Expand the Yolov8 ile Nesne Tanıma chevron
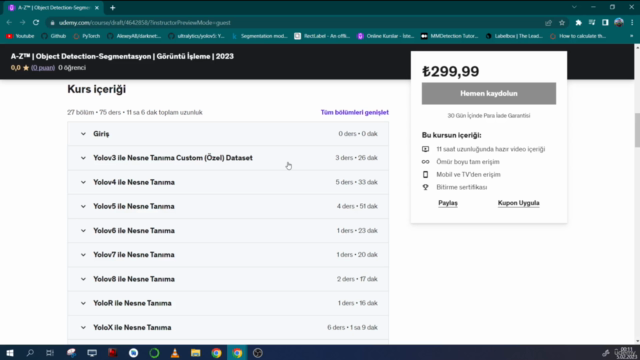 (x=83, y=279)
